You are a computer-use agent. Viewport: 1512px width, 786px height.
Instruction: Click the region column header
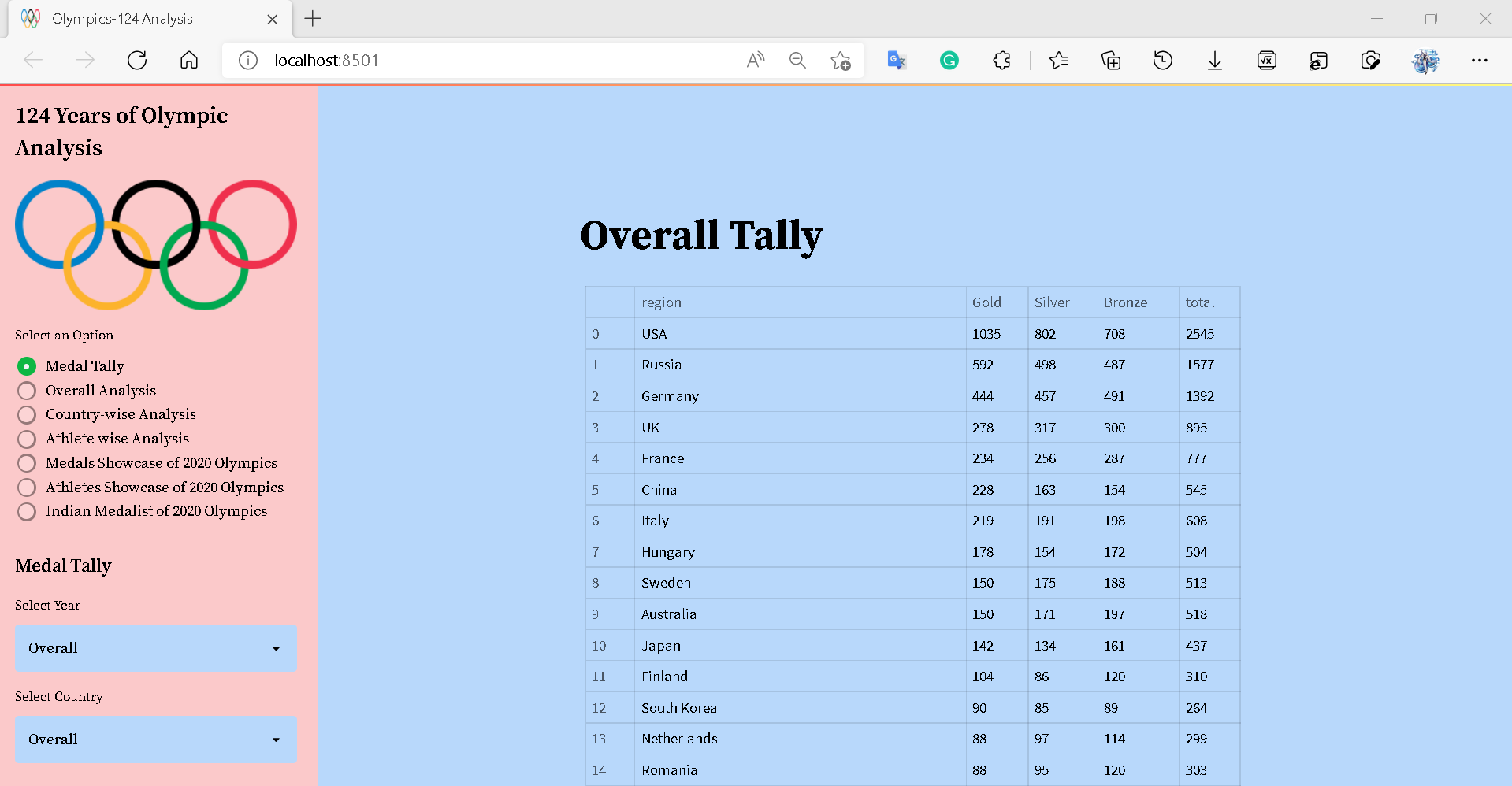tap(801, 302)
